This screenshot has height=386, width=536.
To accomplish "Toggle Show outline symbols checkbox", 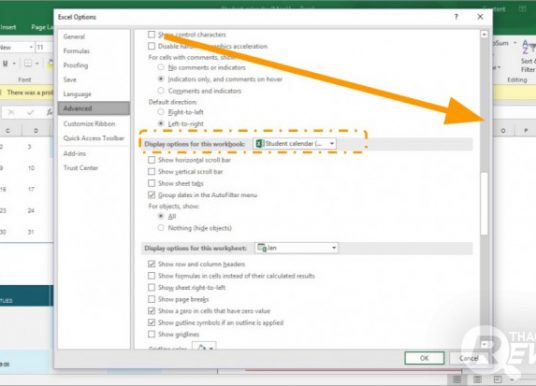I will click(151, 322).
